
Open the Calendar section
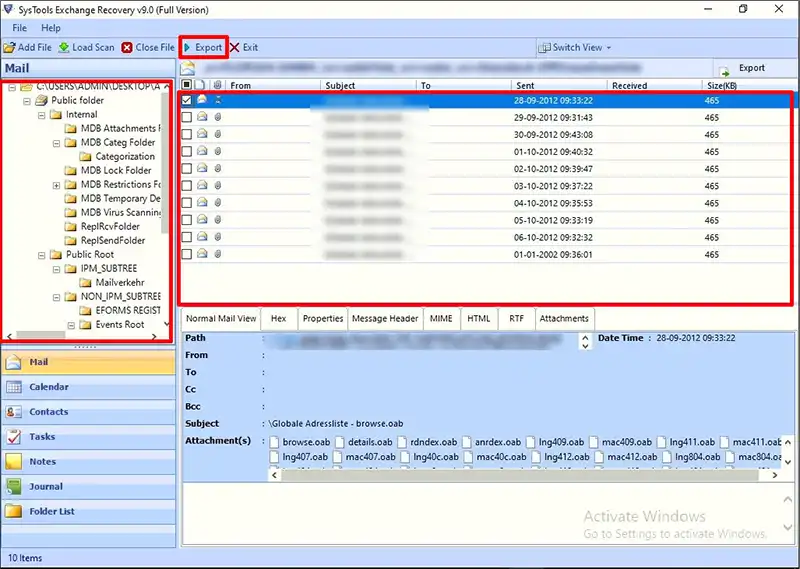tap(88, 387)
